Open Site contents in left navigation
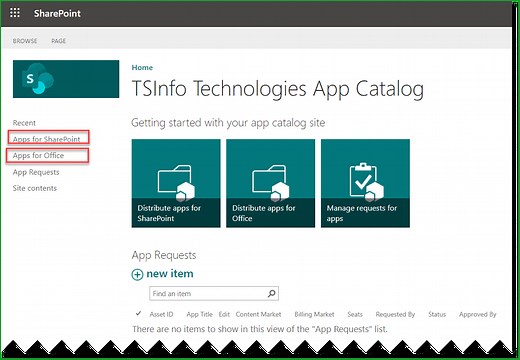520x360 pixels. pos(35,188)
